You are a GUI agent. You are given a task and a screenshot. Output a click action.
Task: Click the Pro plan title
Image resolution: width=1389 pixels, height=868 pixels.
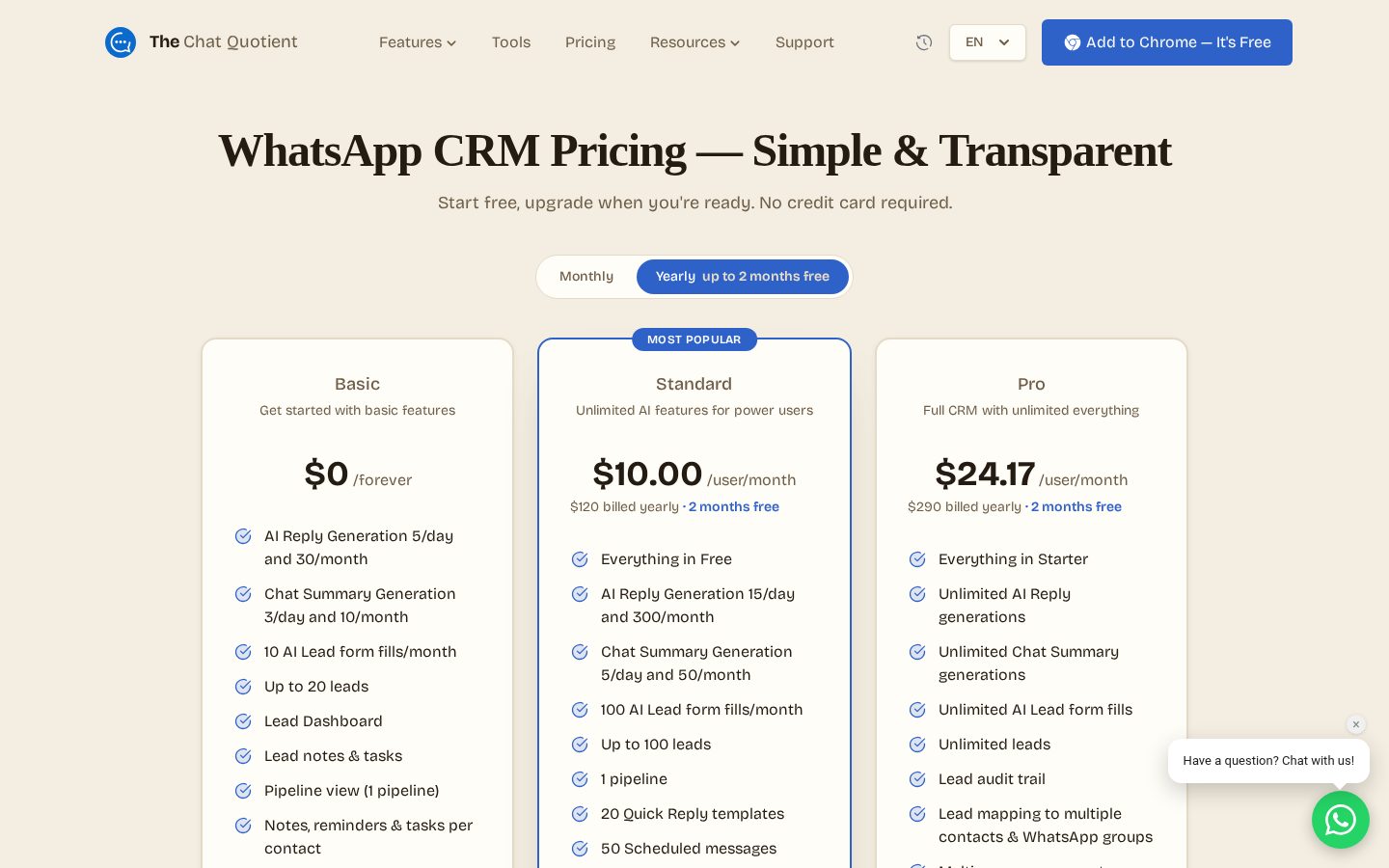(1031, 384)
